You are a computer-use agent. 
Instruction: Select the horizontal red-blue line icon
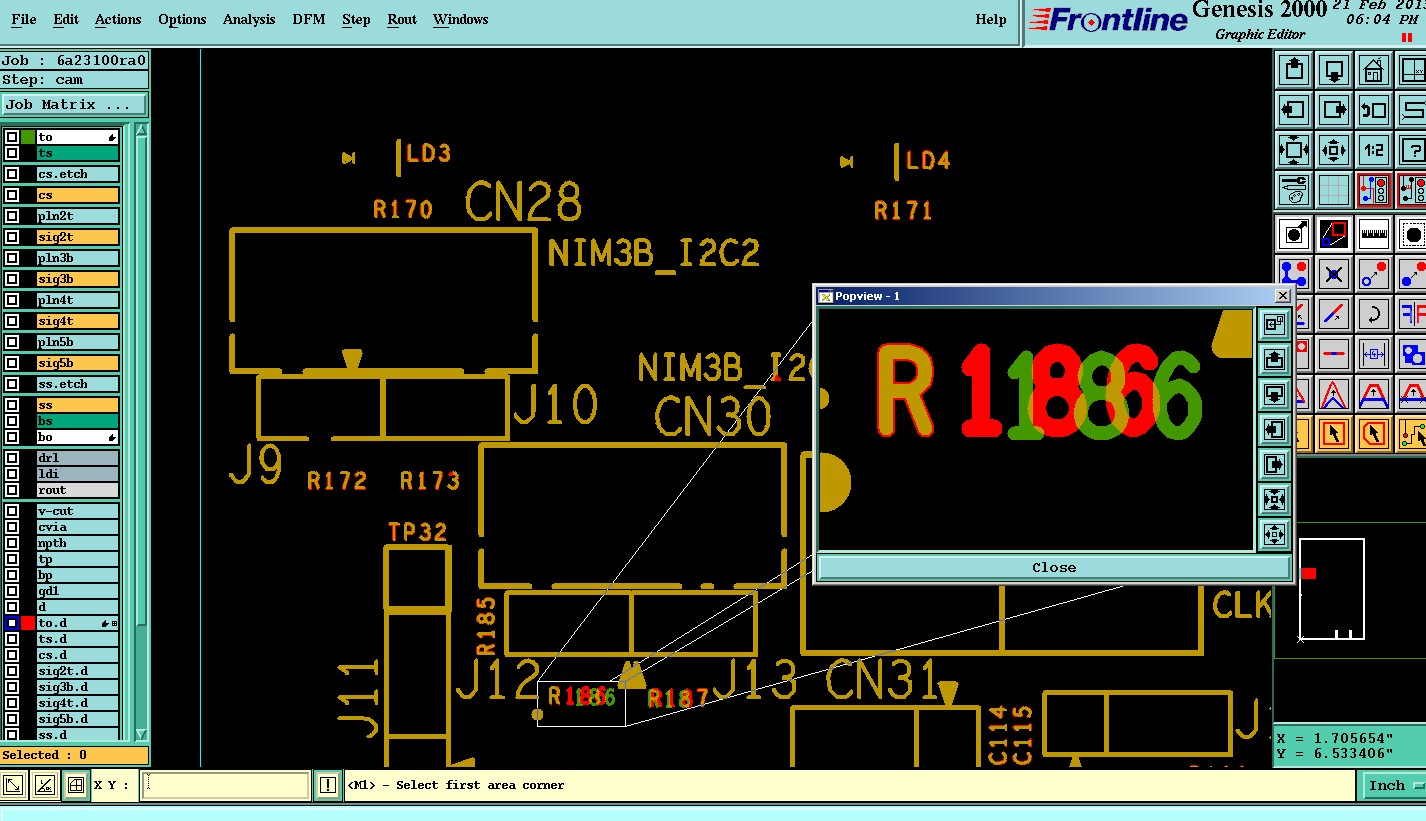[1334, 354]
